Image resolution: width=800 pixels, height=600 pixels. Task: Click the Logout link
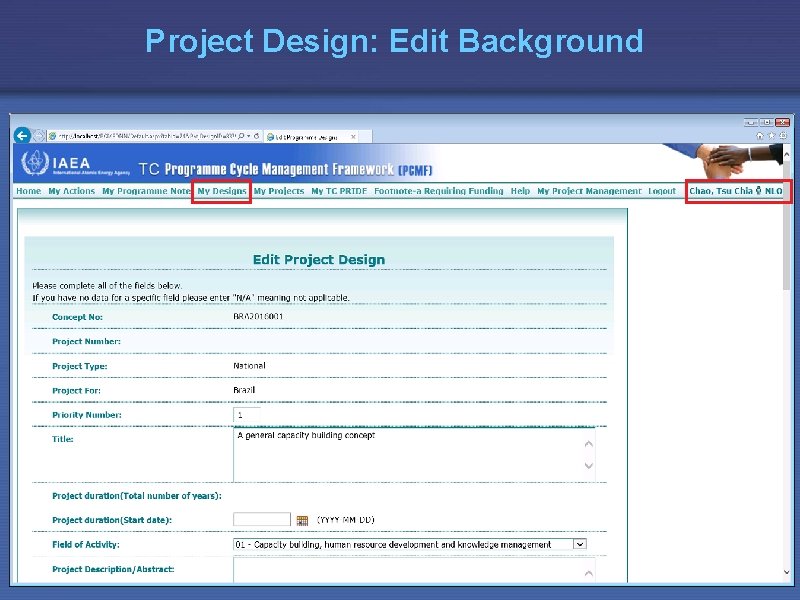(x=661, y=191)
